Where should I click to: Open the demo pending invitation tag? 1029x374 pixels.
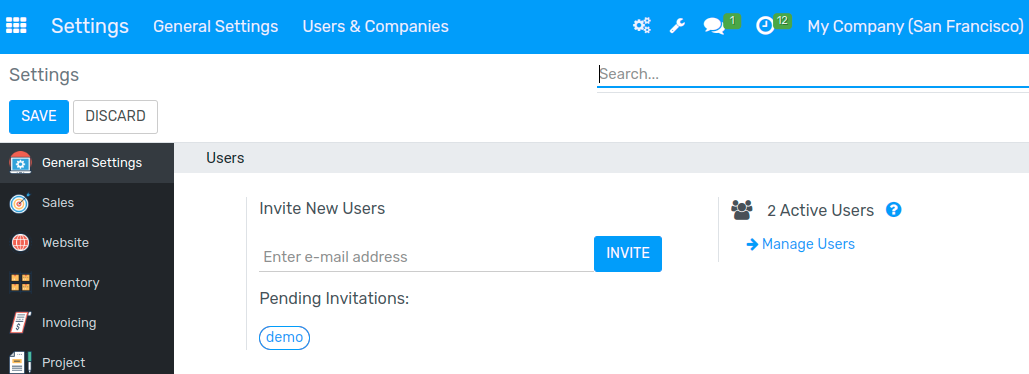pyautogui.click(x=284, y=337)
